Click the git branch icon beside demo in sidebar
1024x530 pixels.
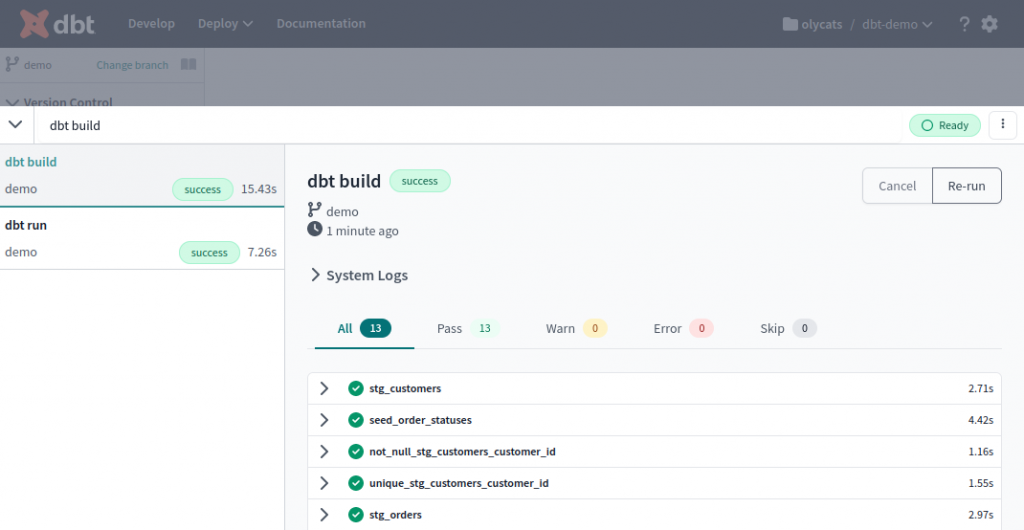pyautogui.click(x=12, y=64)
